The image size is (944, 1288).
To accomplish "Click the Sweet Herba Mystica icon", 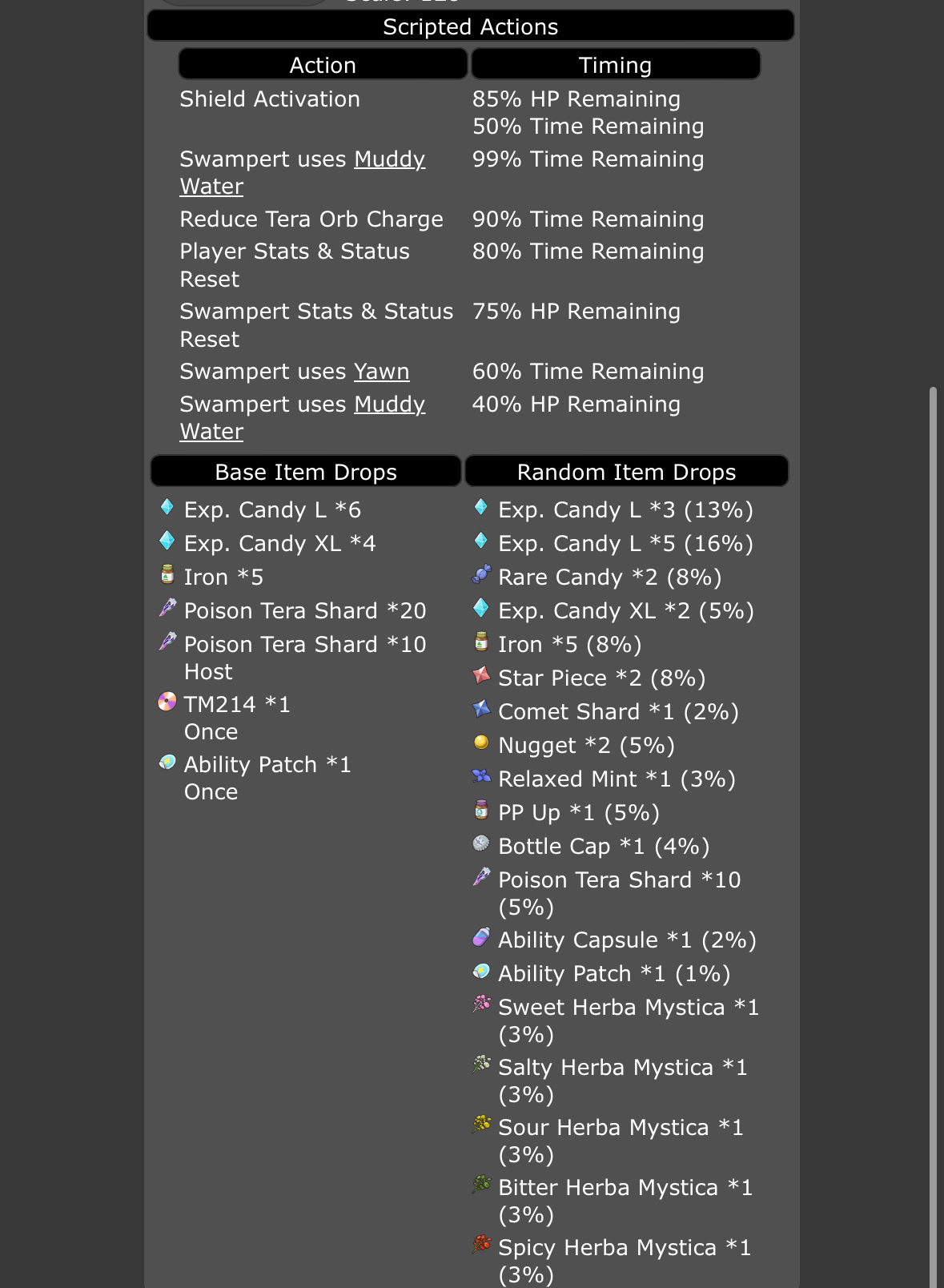I will point(481,1004).
